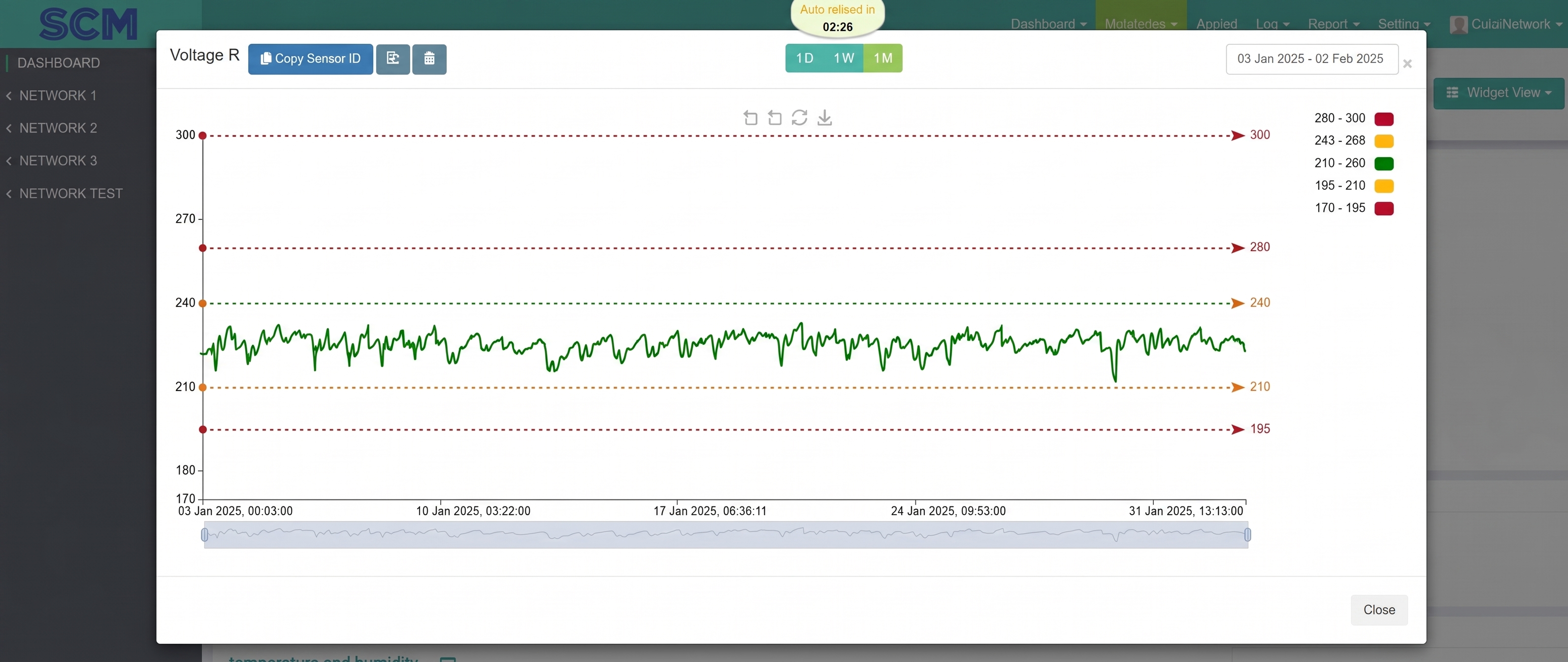The height and width of the screenshot is (662, 1568).
Task: Select the 1M time range
Action: point(882,59)
